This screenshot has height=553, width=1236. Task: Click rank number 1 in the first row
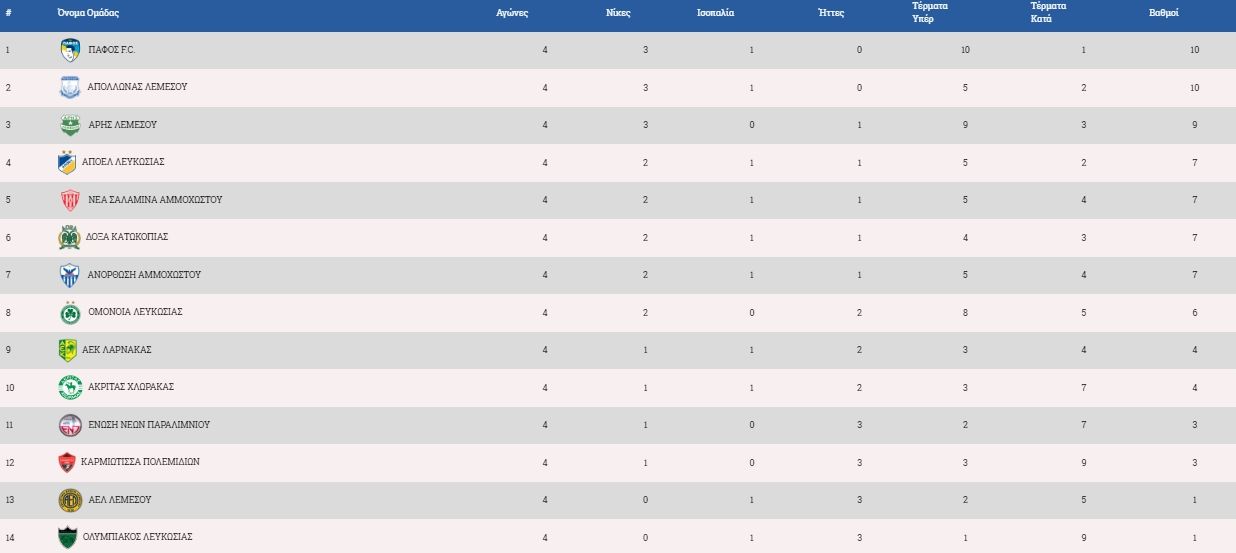coord(7,49)
